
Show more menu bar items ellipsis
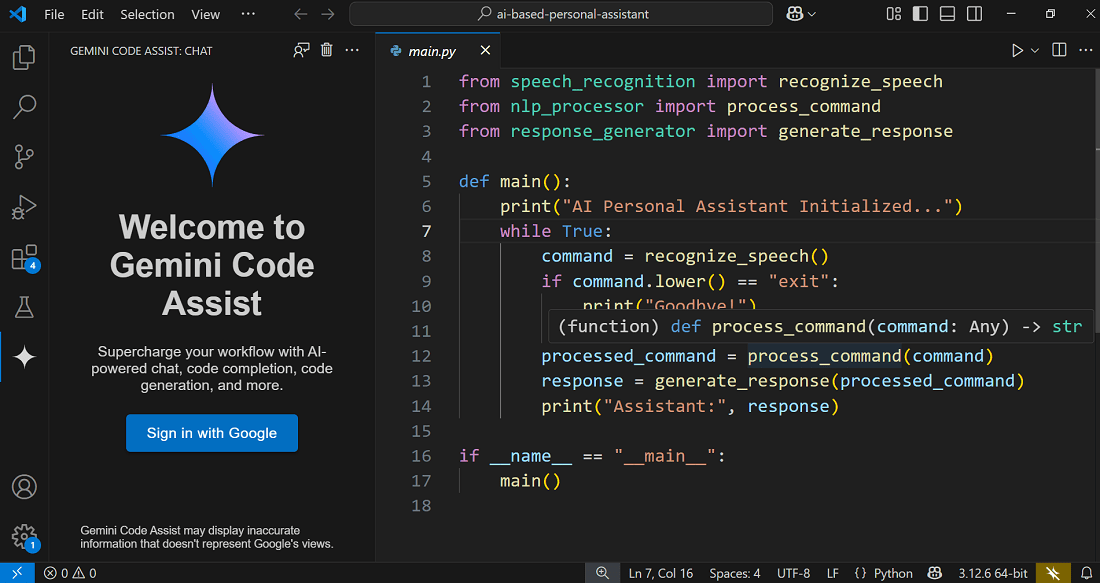(x=248, y=14)
